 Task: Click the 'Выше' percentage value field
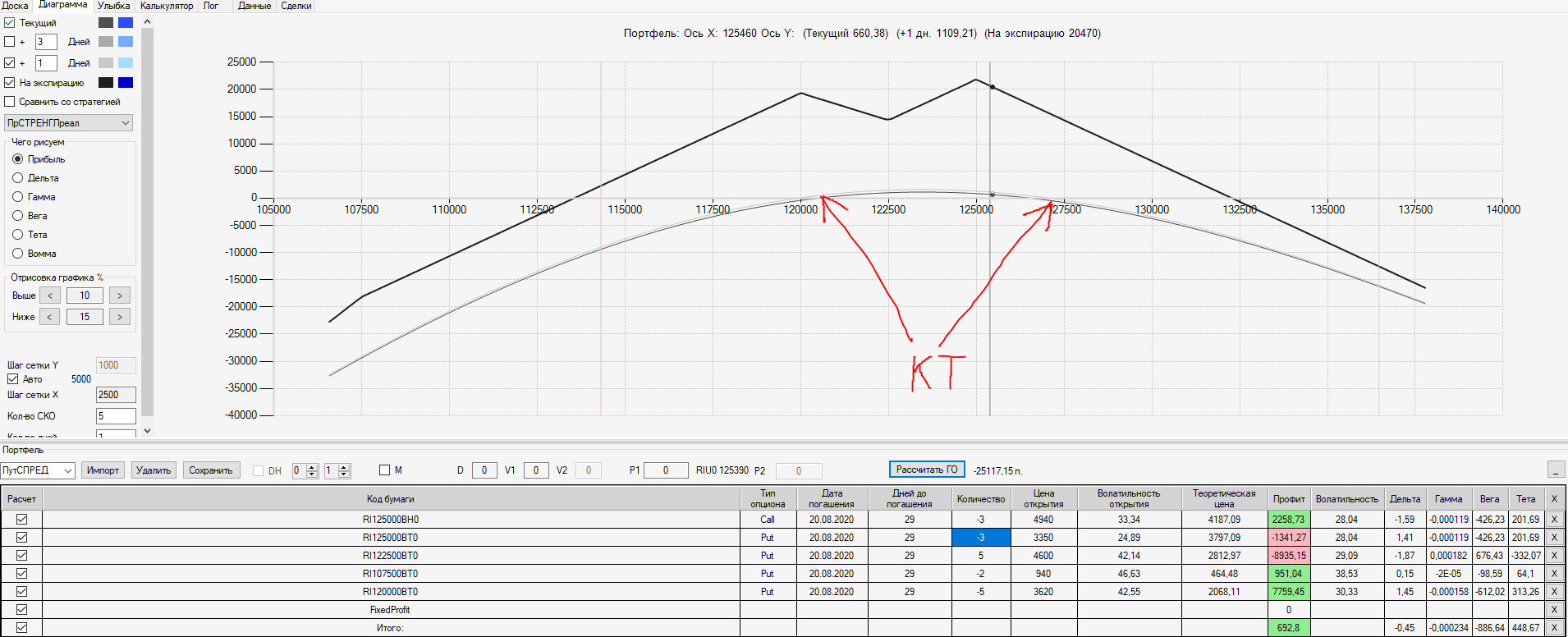coord(85,296)
